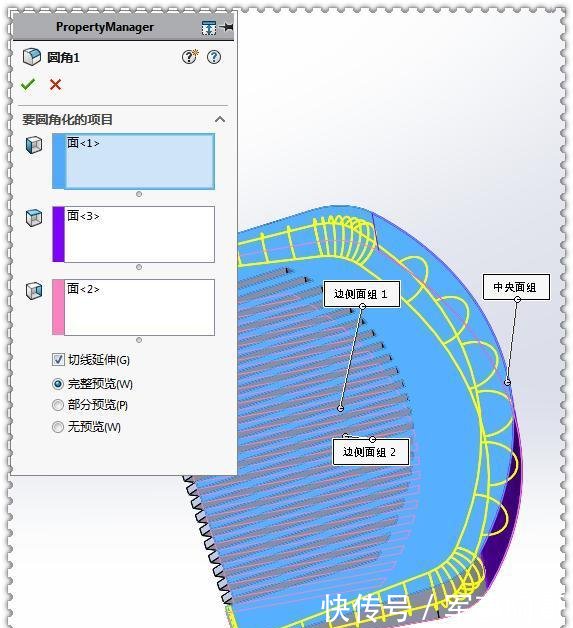Click the 边侧面组 2 callout label

(371, 452)
